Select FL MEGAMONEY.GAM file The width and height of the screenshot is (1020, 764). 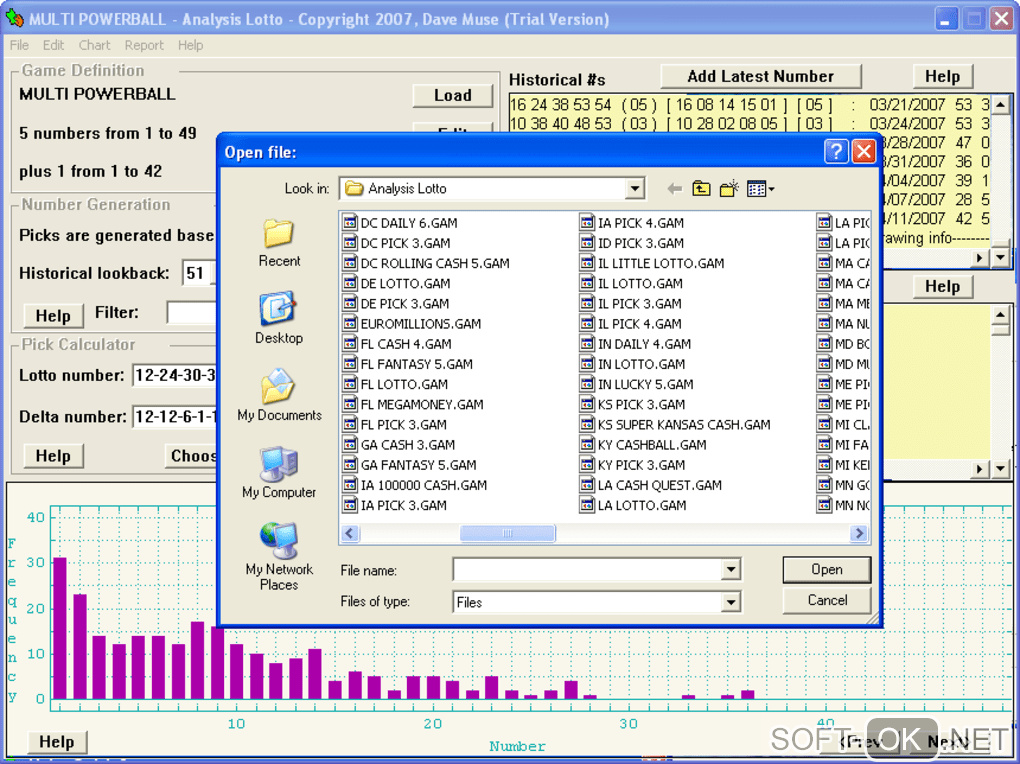[421, 405]
